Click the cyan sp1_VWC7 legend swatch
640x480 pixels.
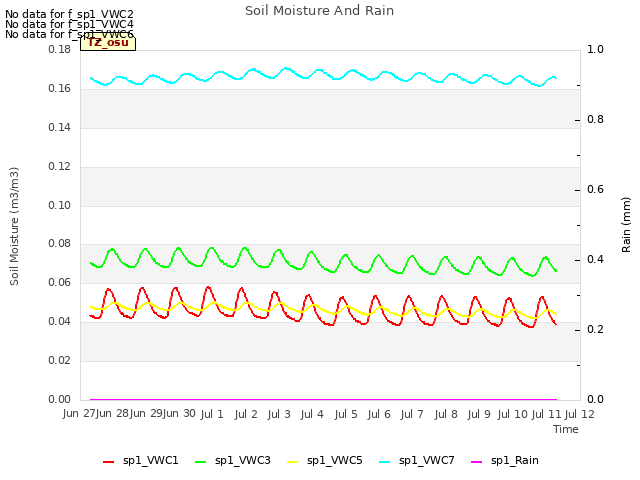click(384, 462)
